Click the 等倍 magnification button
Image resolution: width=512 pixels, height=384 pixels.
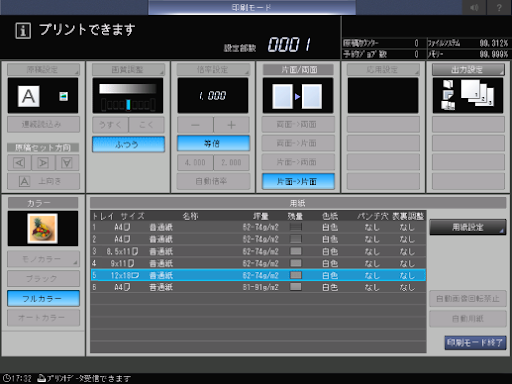point(213,144)
